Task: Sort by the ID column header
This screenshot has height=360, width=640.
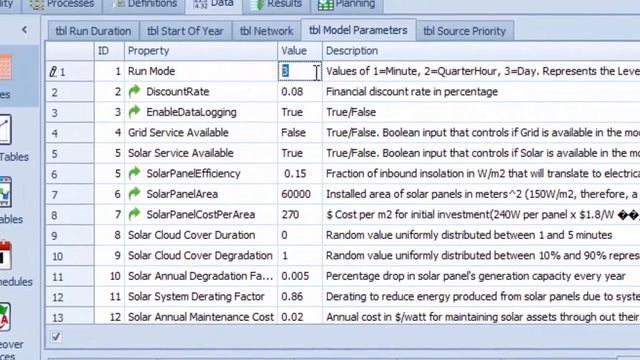Action: (x=109, y=51)
